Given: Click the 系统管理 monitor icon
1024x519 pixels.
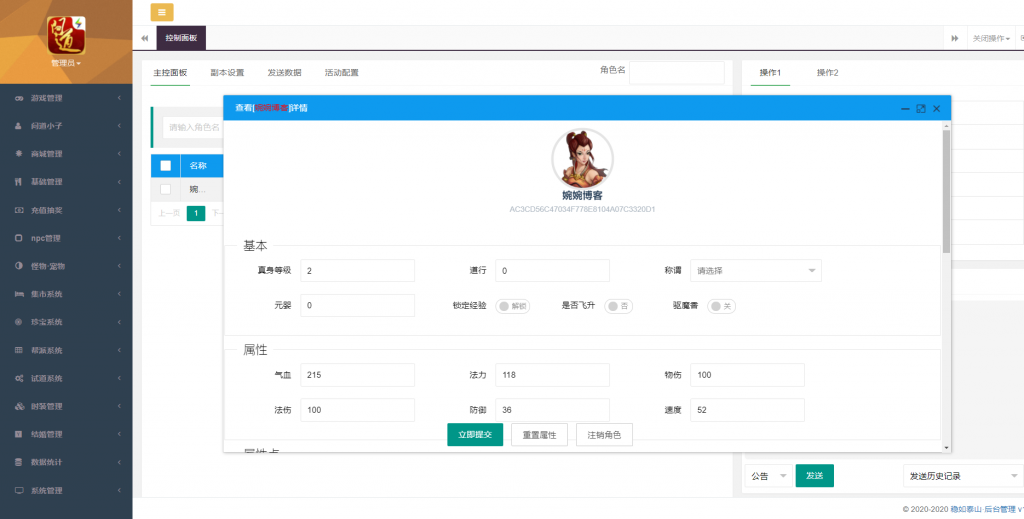Looking at the screenshot, I should tap(19, 490).
